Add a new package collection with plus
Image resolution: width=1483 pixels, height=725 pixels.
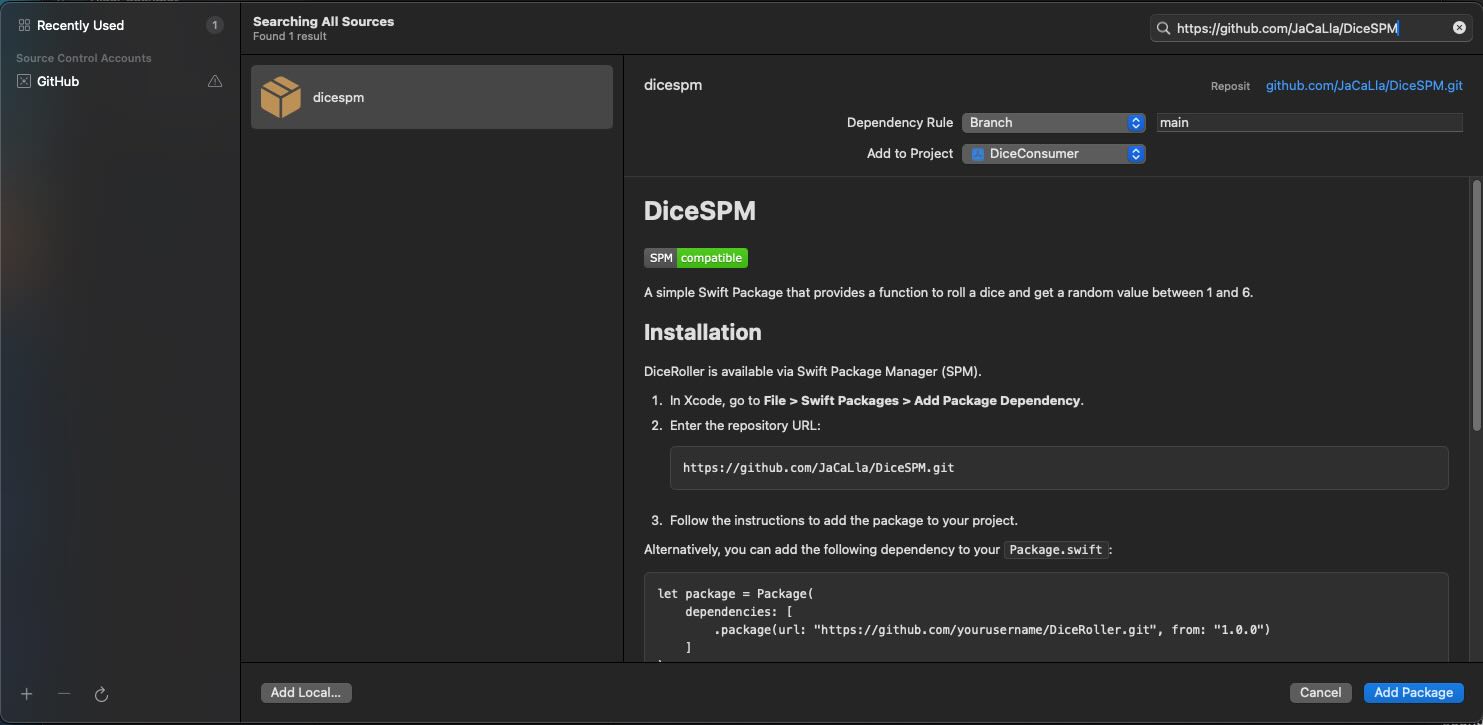click(x=27, y=694)
